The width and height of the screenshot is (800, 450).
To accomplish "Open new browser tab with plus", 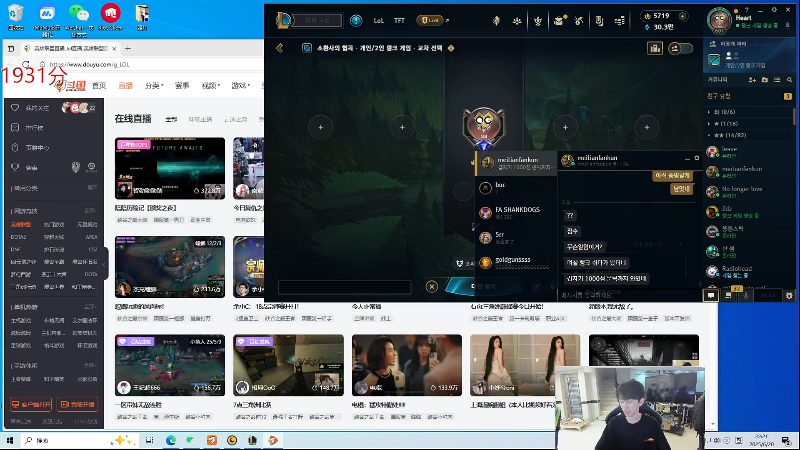I will coord(128,48).
